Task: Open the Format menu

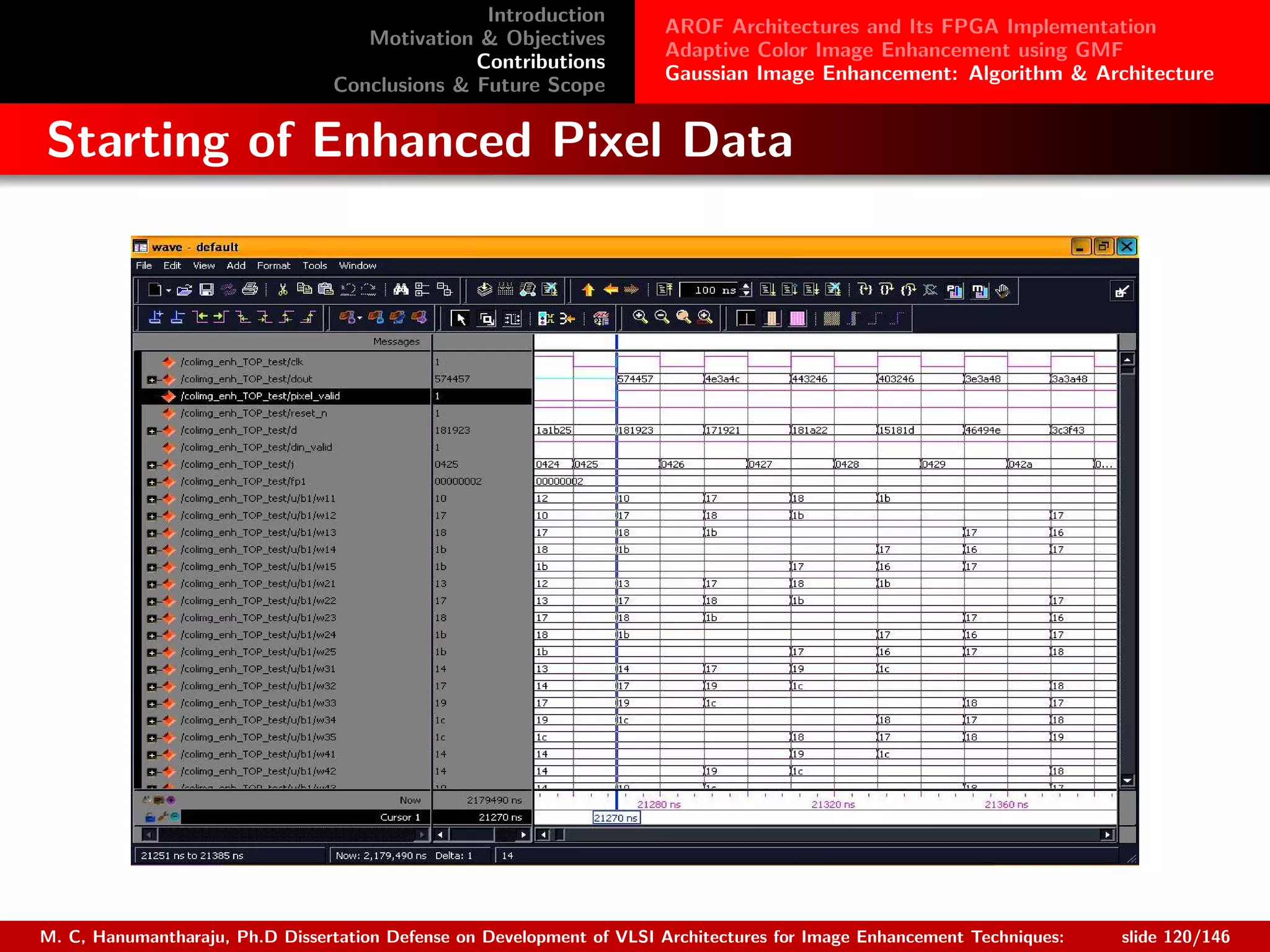Action: pos(273,265)
